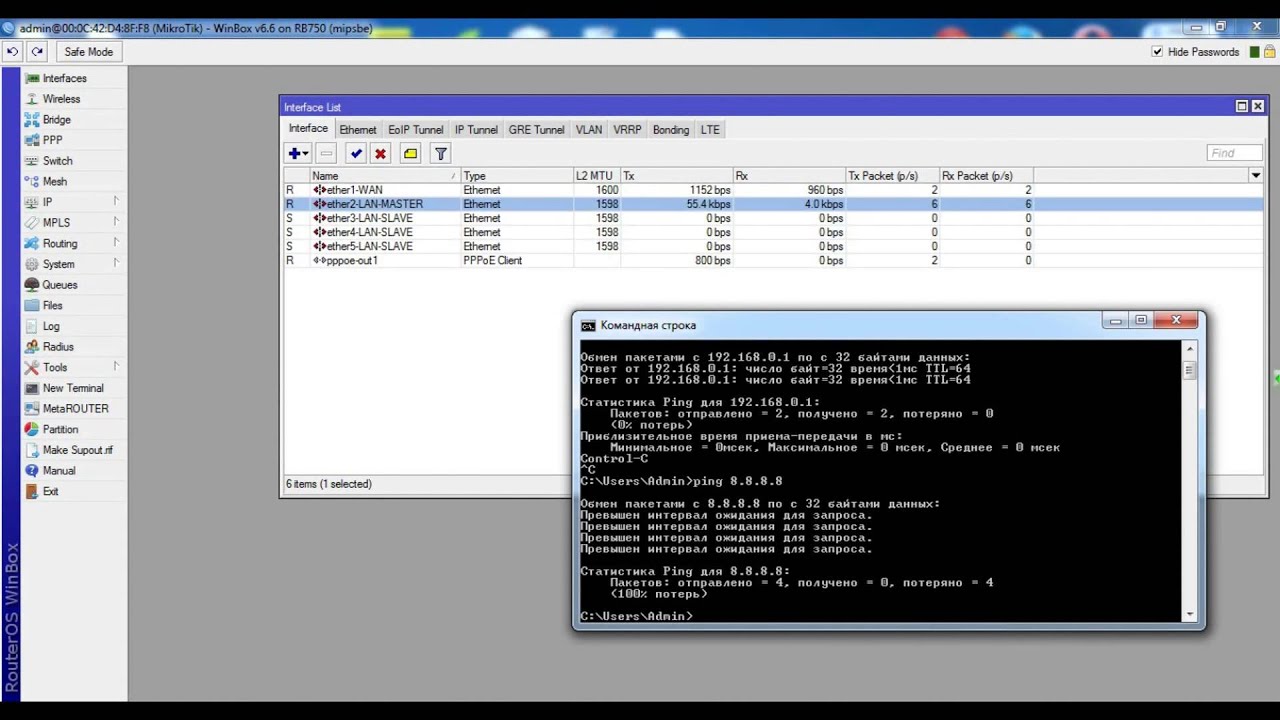This screenshot has width=1280, height=720.
Task: Switch to the Ethernet tab
Action: tap(358, 130)
